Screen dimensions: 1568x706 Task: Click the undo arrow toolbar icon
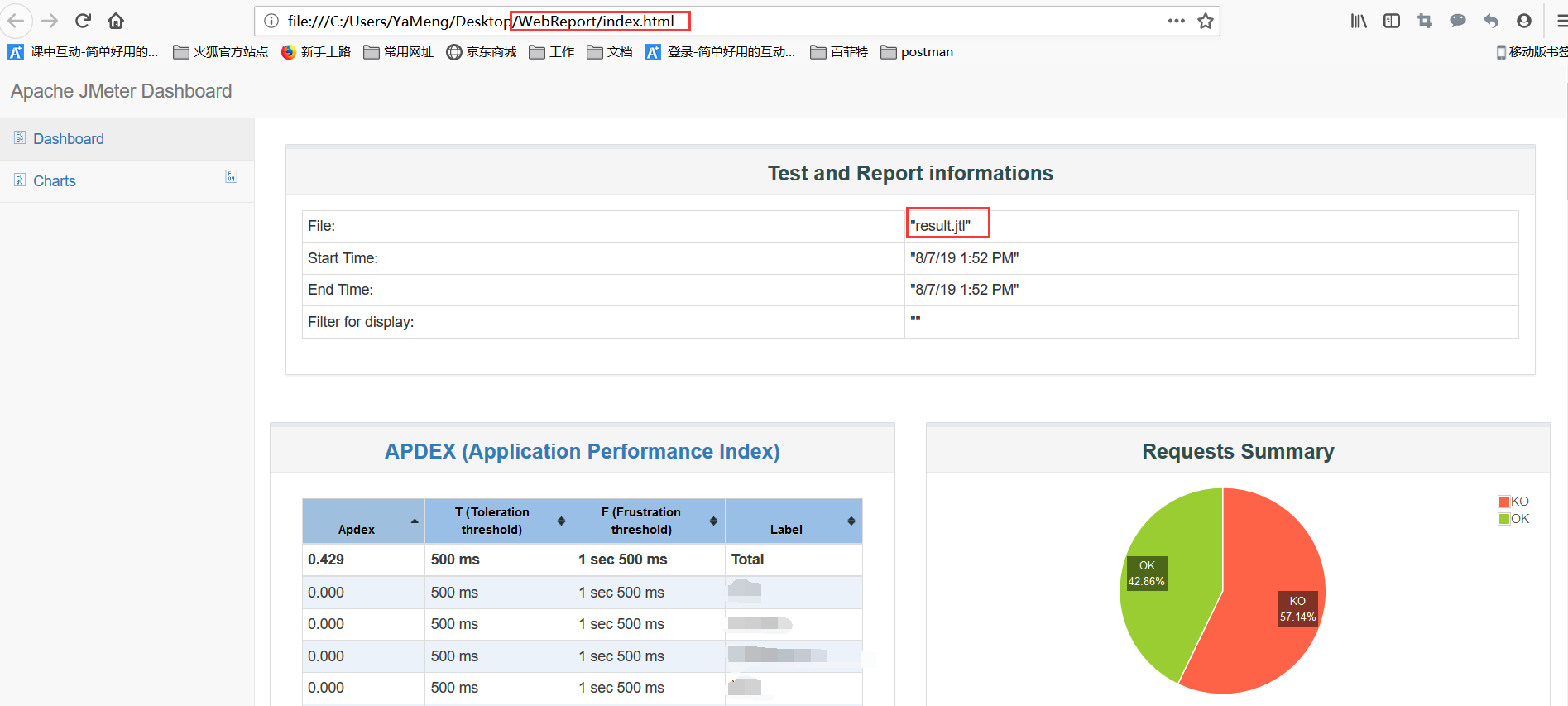click(x=1491, y=21)
